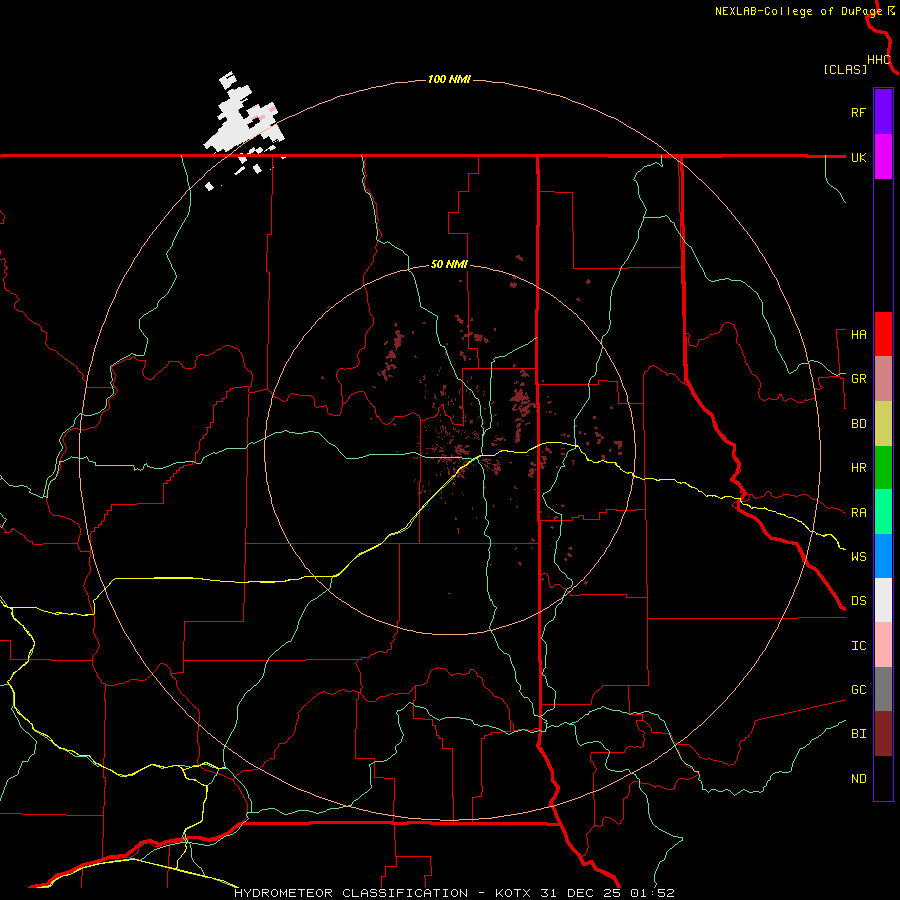900x900 pixels.
Task: Click the GC legend label
Action: [x=859, y=690]
